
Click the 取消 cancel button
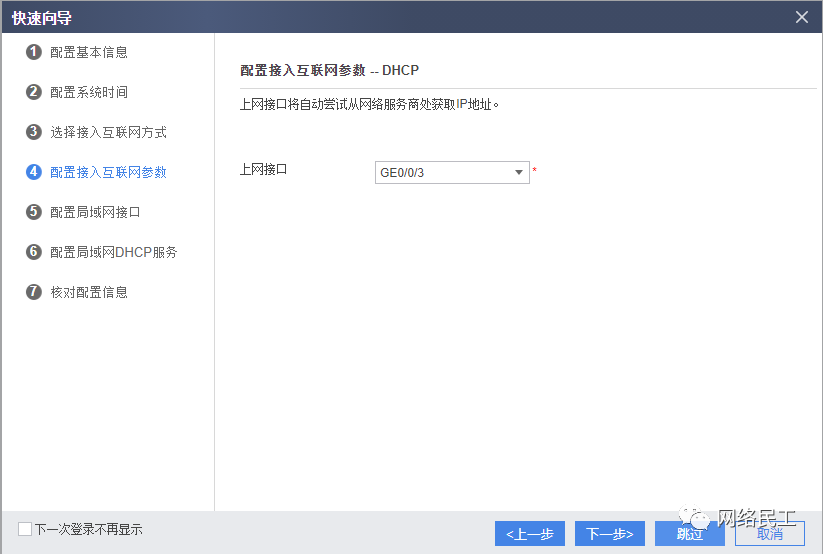[769, 534]
